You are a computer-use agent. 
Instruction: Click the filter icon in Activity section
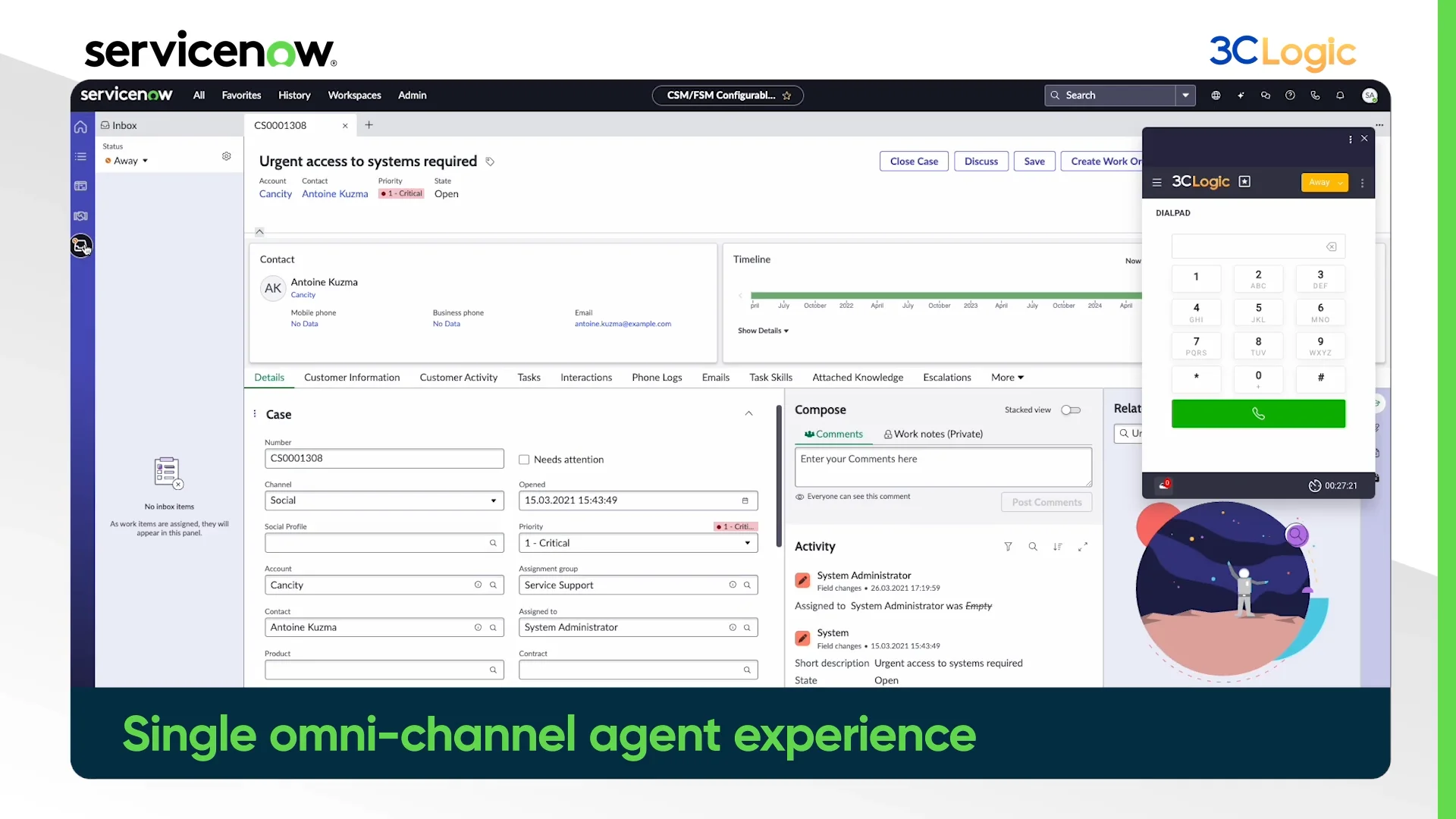[1008, 547]
